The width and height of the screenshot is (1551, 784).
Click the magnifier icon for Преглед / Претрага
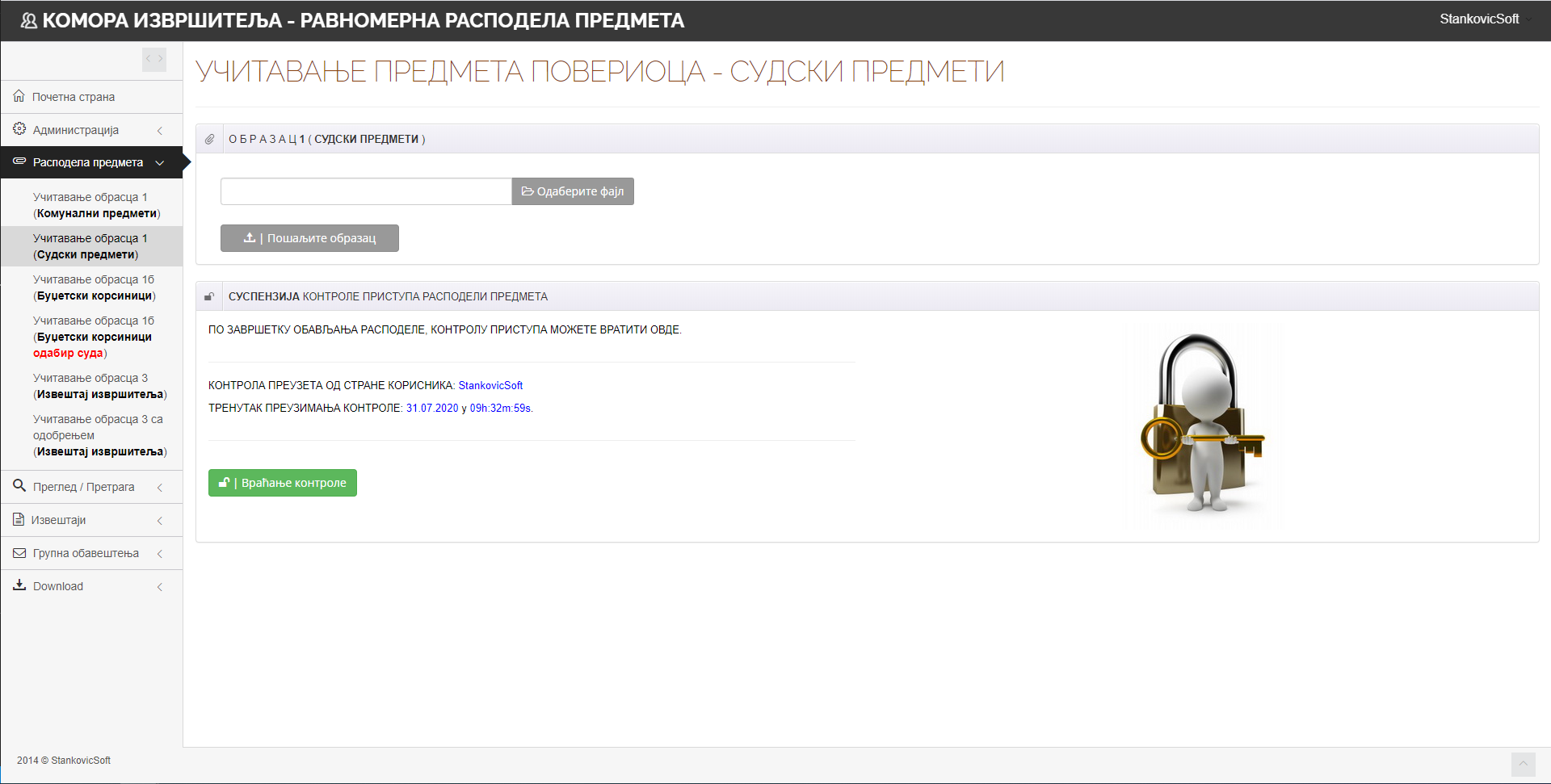19,486
